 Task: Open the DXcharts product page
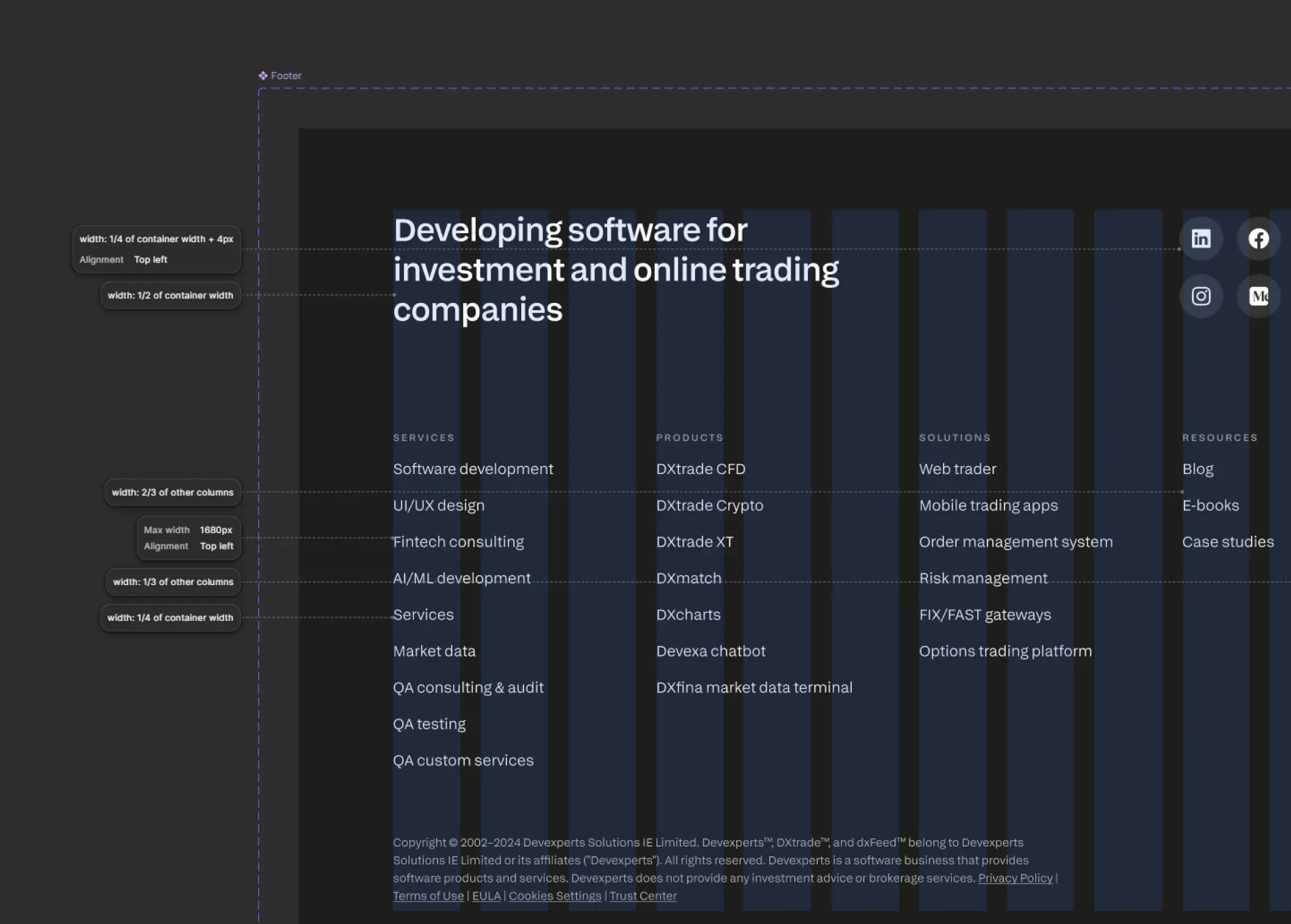(x=688, y=614)
